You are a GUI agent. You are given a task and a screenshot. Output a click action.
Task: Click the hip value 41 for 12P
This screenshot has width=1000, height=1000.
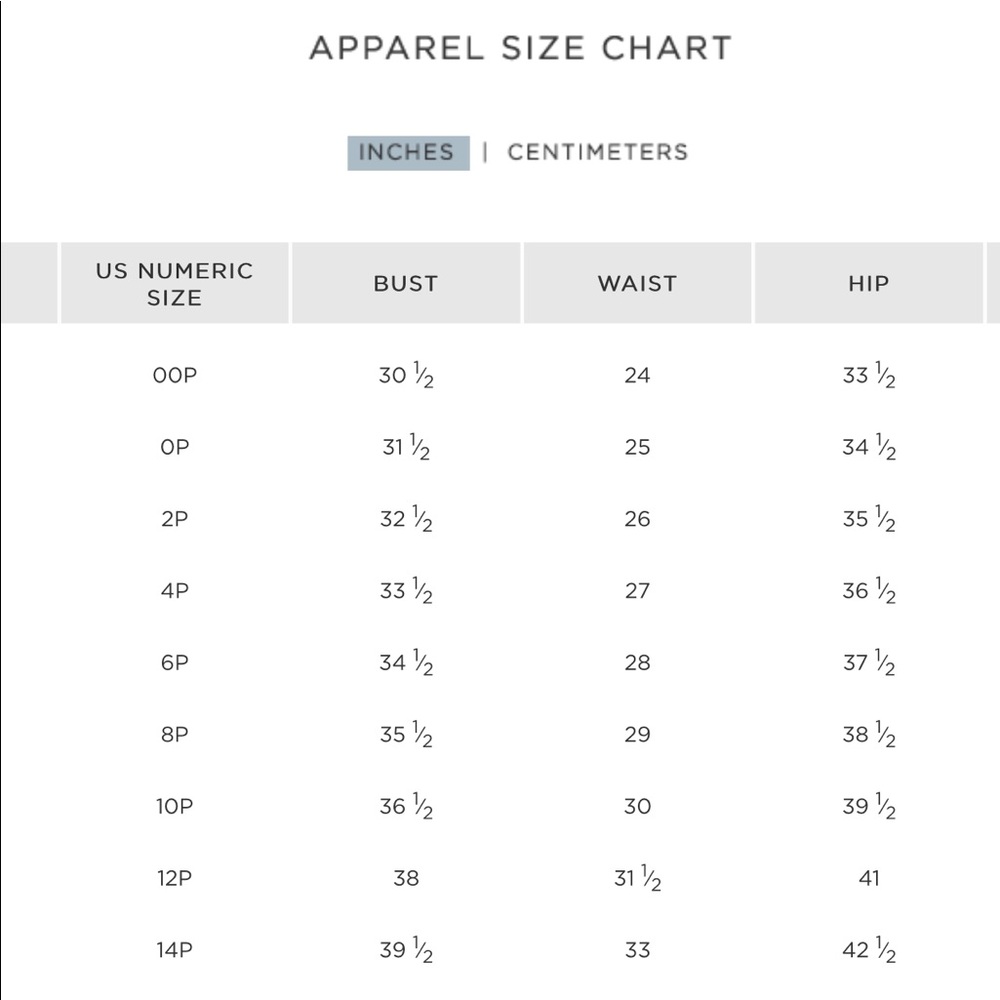[x=869, y=878]
